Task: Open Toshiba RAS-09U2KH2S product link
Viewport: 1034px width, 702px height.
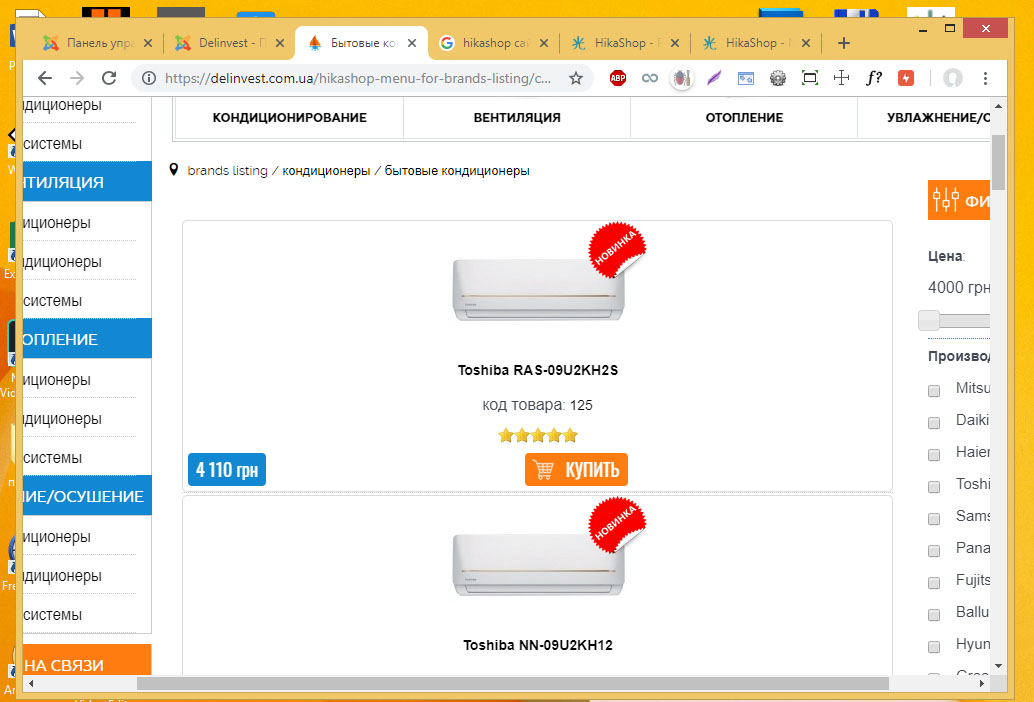Action: pos(537,370)
